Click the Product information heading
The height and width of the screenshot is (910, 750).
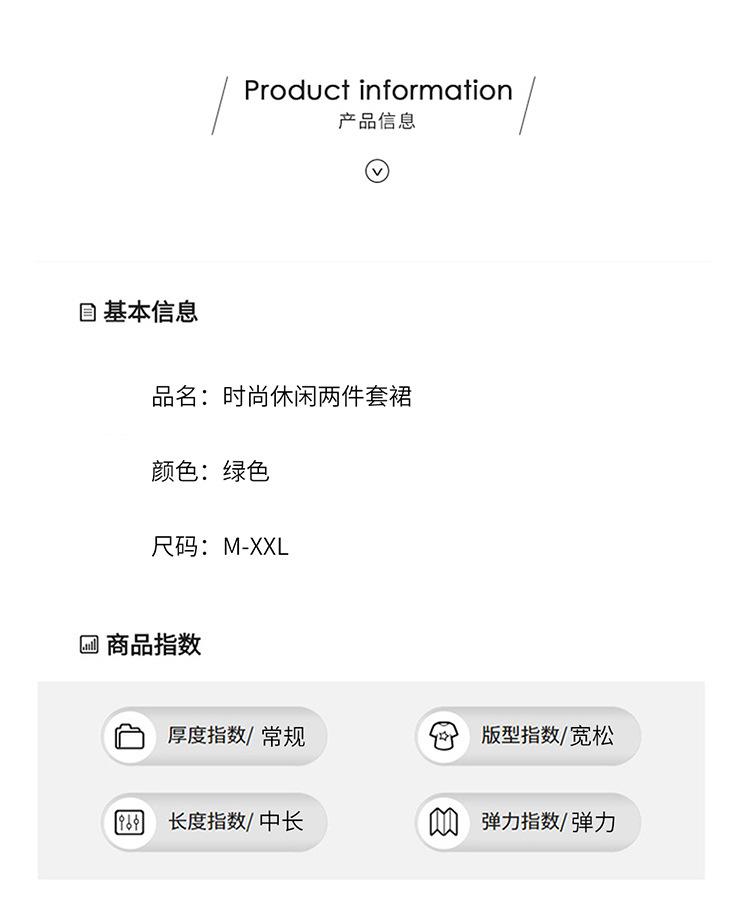pyautogui.click(x=378, y=90)
